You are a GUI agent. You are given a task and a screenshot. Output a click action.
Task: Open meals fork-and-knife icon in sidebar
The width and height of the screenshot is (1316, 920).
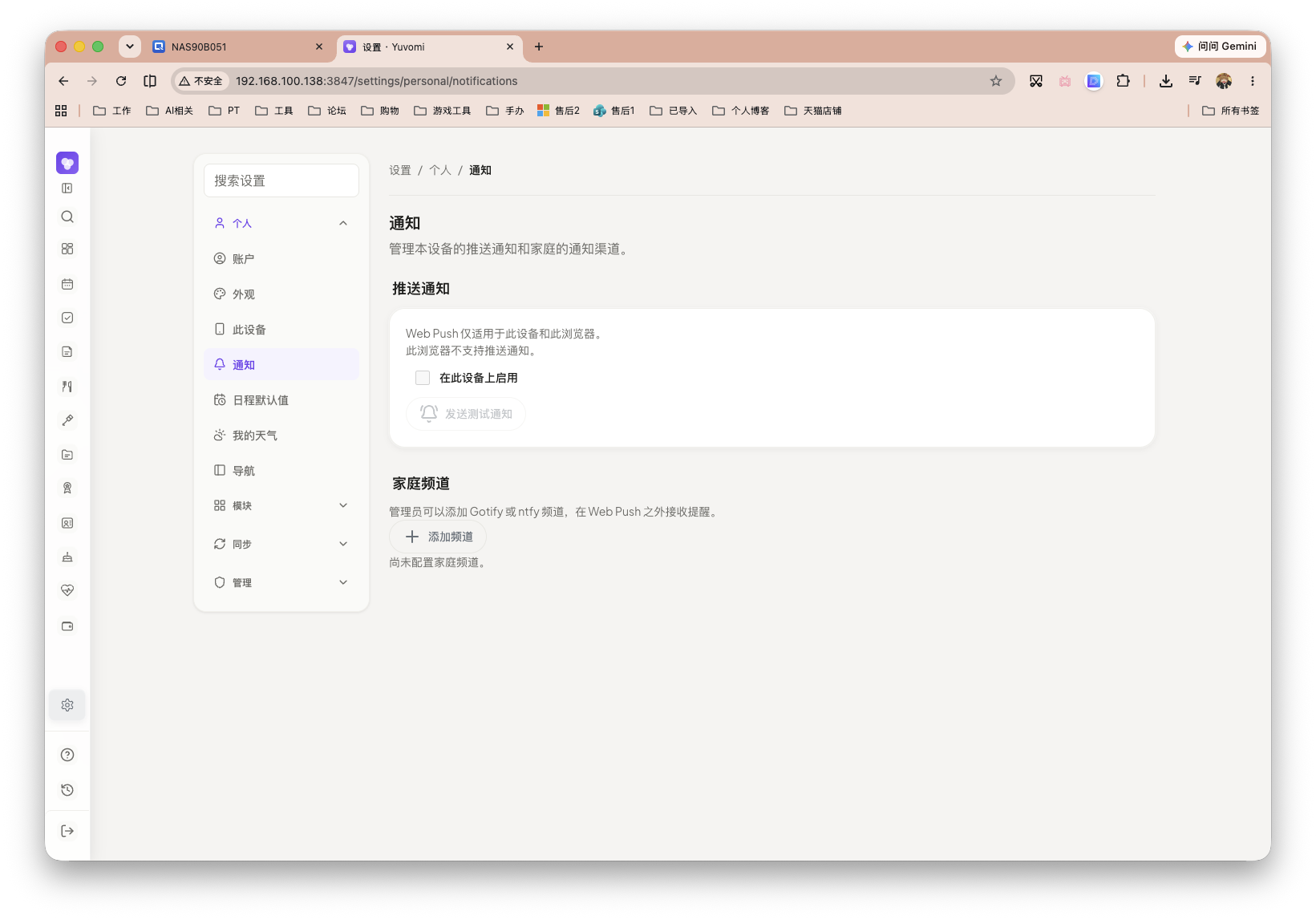click(67, 387)
